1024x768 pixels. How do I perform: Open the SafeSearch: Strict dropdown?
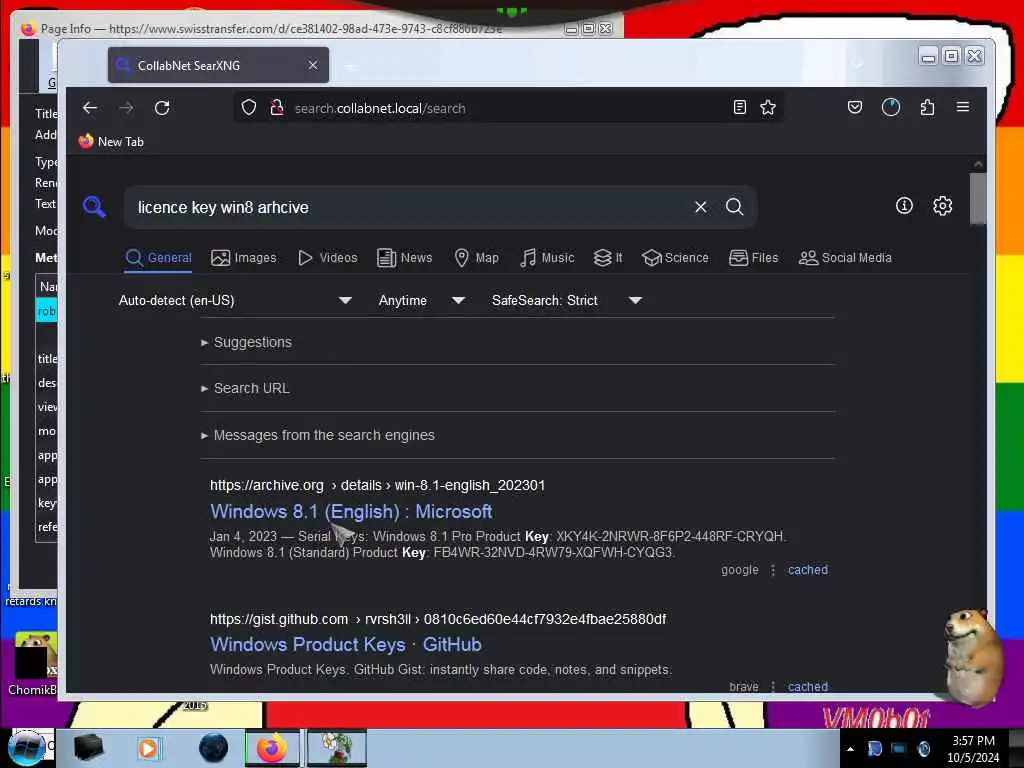click(567, 300)
